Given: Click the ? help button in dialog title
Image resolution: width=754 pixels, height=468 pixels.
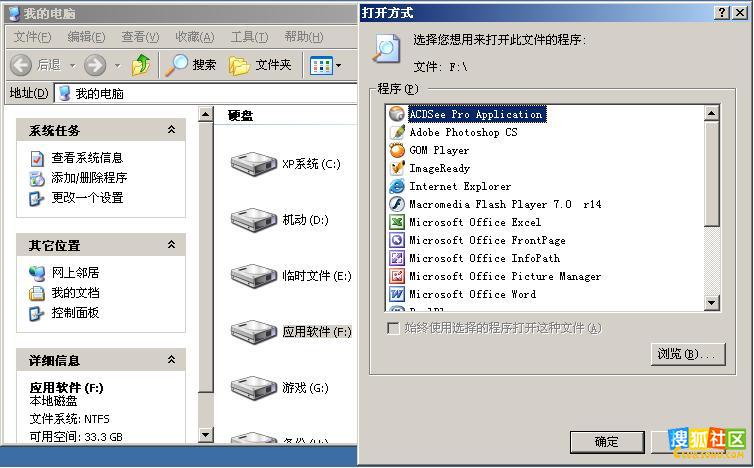Looking at the screenshot, I should pos(722,13).
